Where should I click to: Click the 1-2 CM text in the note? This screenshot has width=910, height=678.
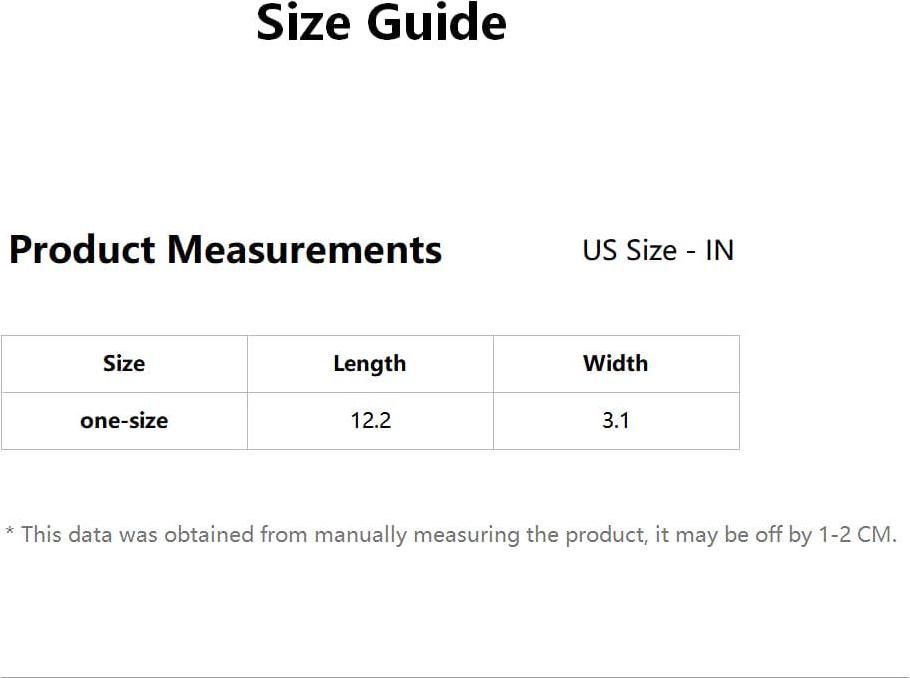click(x=858, y=534)
